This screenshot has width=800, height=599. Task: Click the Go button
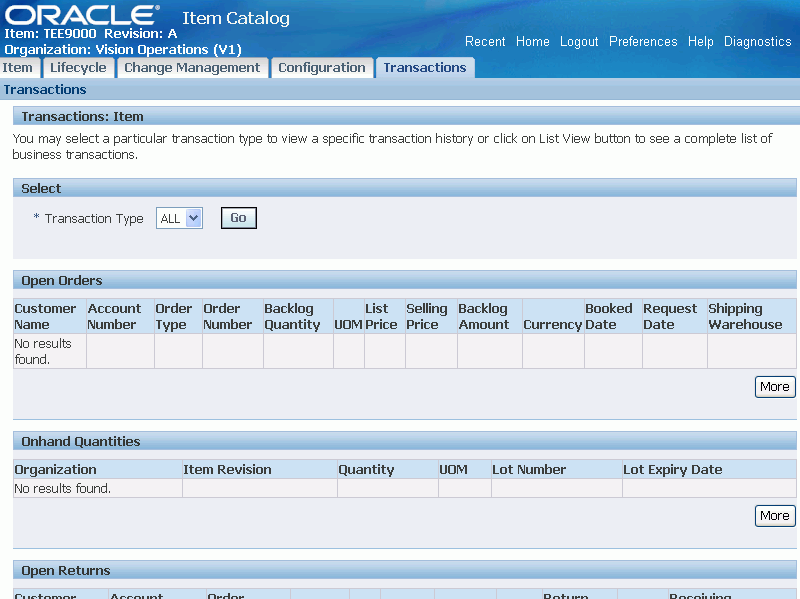[x=238, y=218]
